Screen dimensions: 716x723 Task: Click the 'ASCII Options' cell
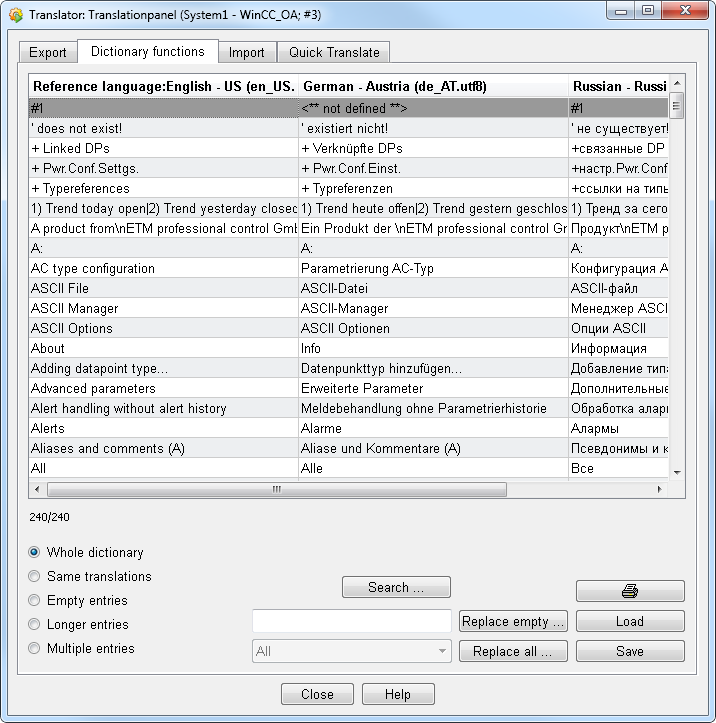[164, 328]
